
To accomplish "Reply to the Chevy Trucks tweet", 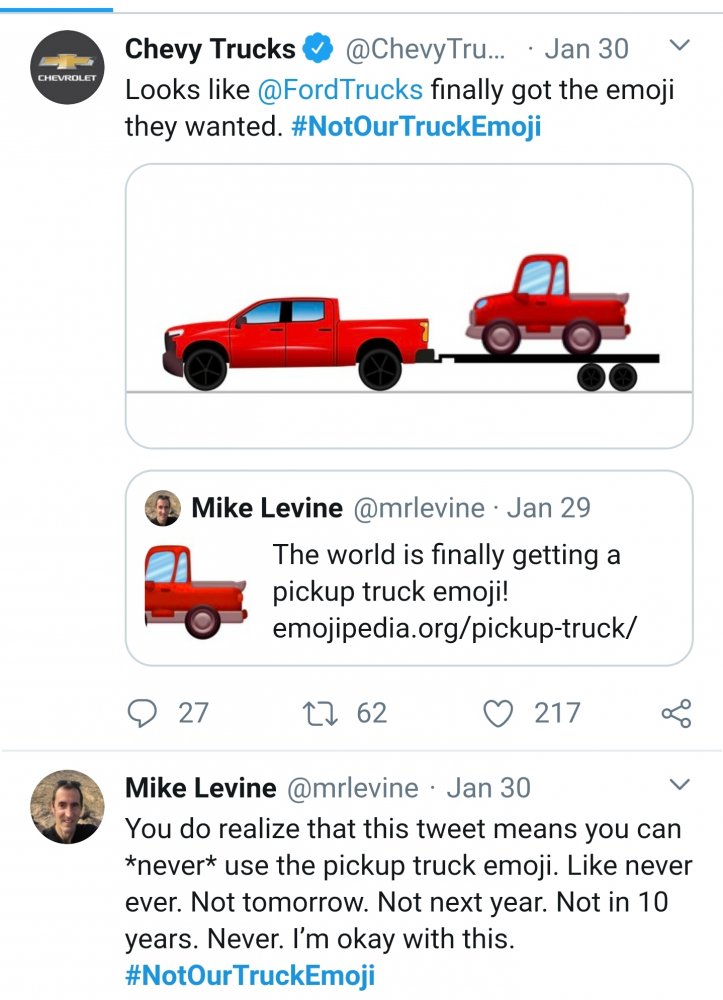I will [x=145, y=712].
